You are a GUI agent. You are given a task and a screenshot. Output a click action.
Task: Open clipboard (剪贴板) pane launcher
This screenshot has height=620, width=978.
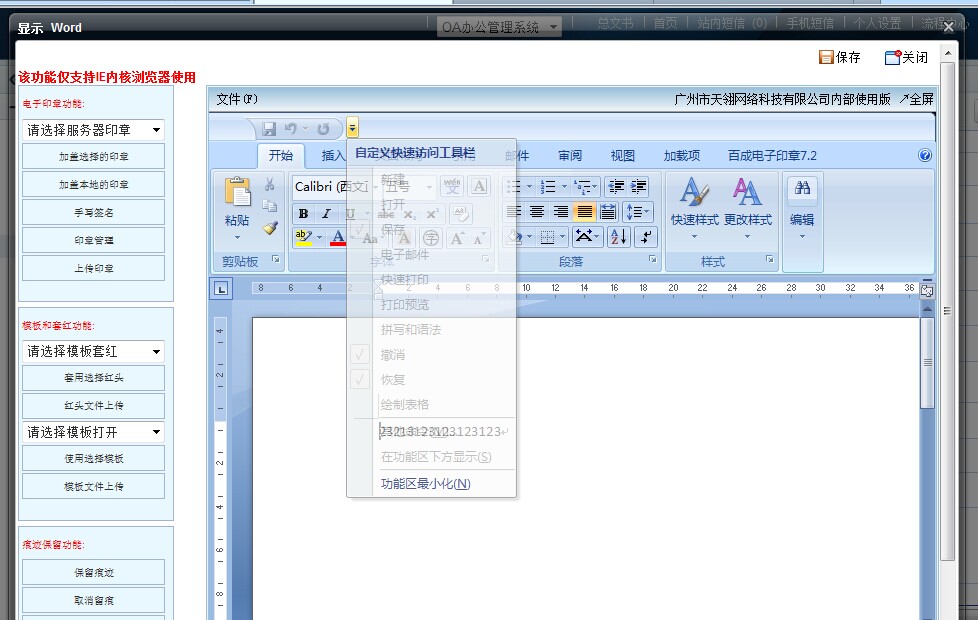pos(276,259)
